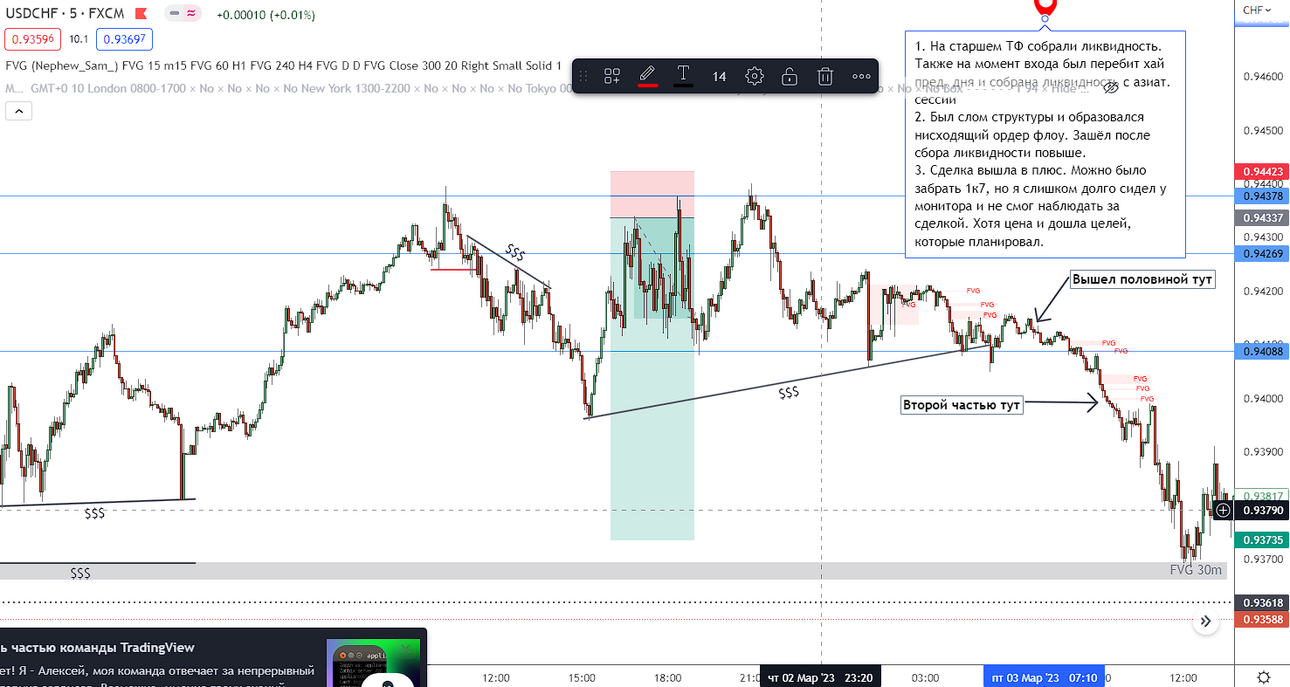Click the blue 0.94269 price label

(1262, 253)
